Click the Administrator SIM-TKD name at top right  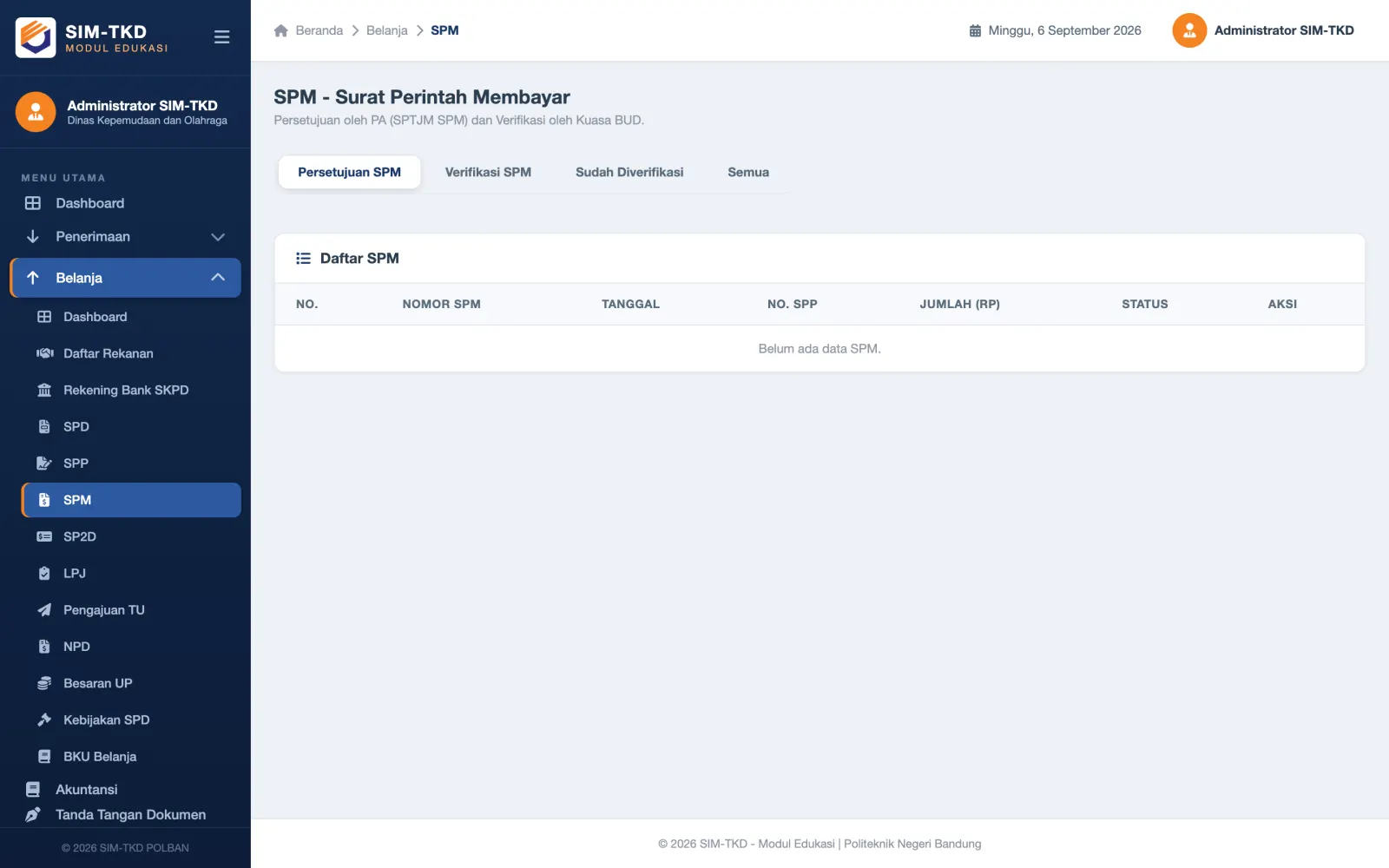click(1284, 30)
